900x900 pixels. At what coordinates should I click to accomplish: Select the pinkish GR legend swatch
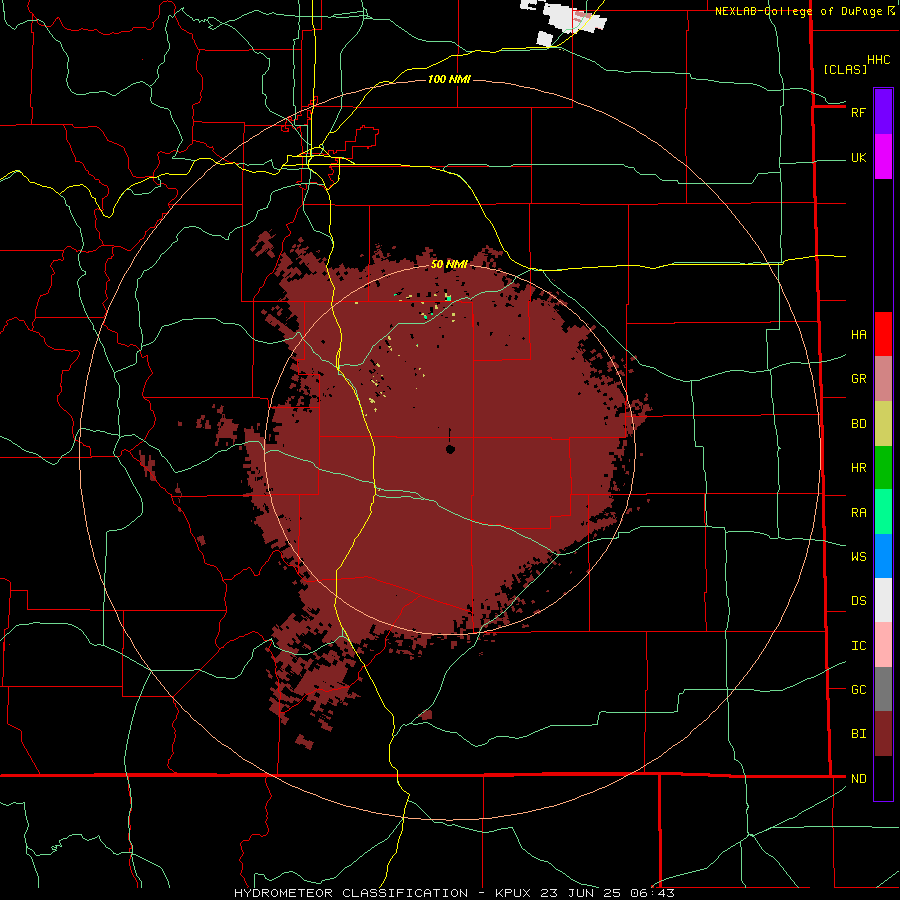tap(883, 379)
